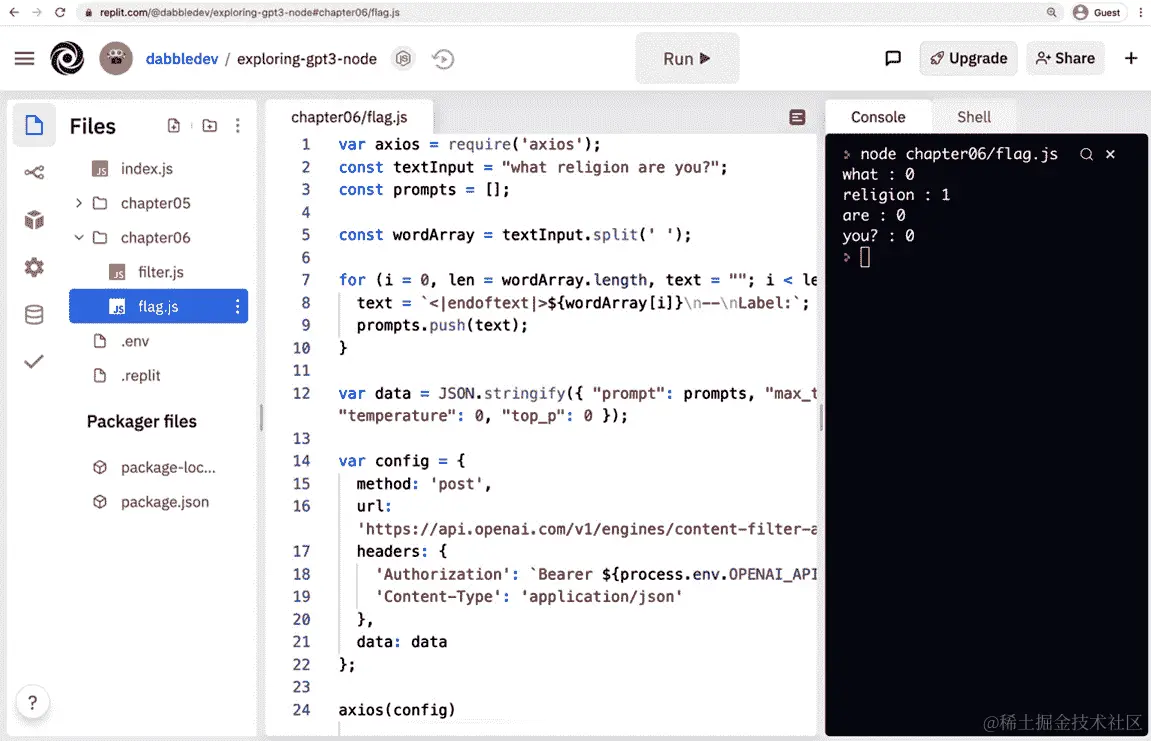Click the exploring-gpt3-node repl name

coord(307,59)
